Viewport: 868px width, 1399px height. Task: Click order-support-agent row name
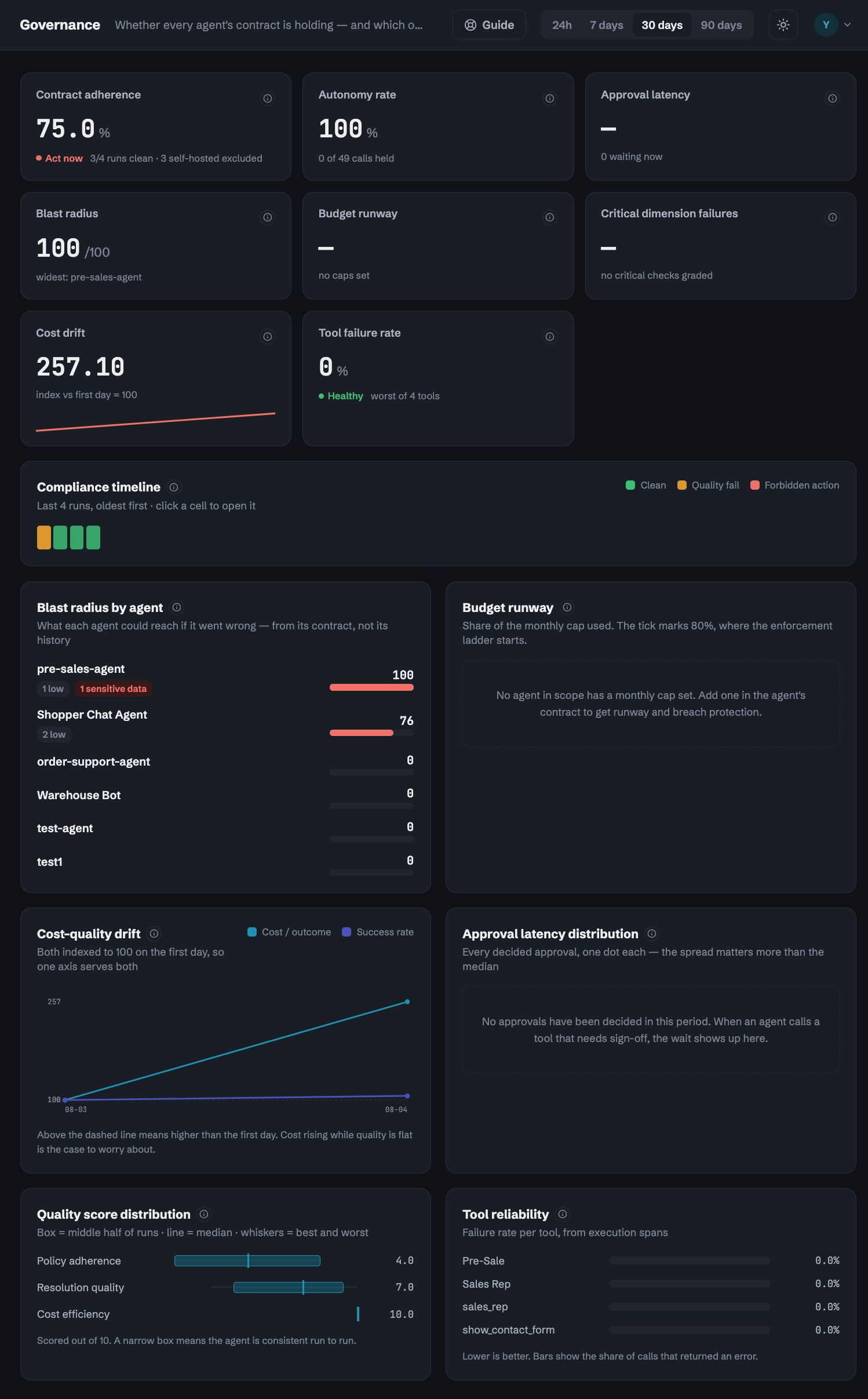pos(93,762)
